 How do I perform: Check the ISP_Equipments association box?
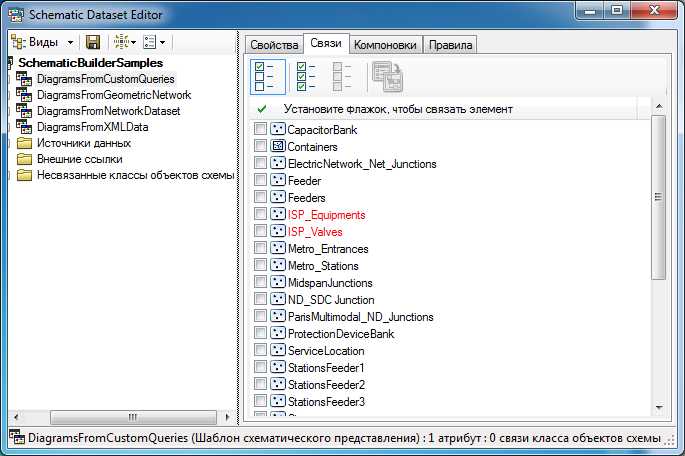[x=261, y=215]
